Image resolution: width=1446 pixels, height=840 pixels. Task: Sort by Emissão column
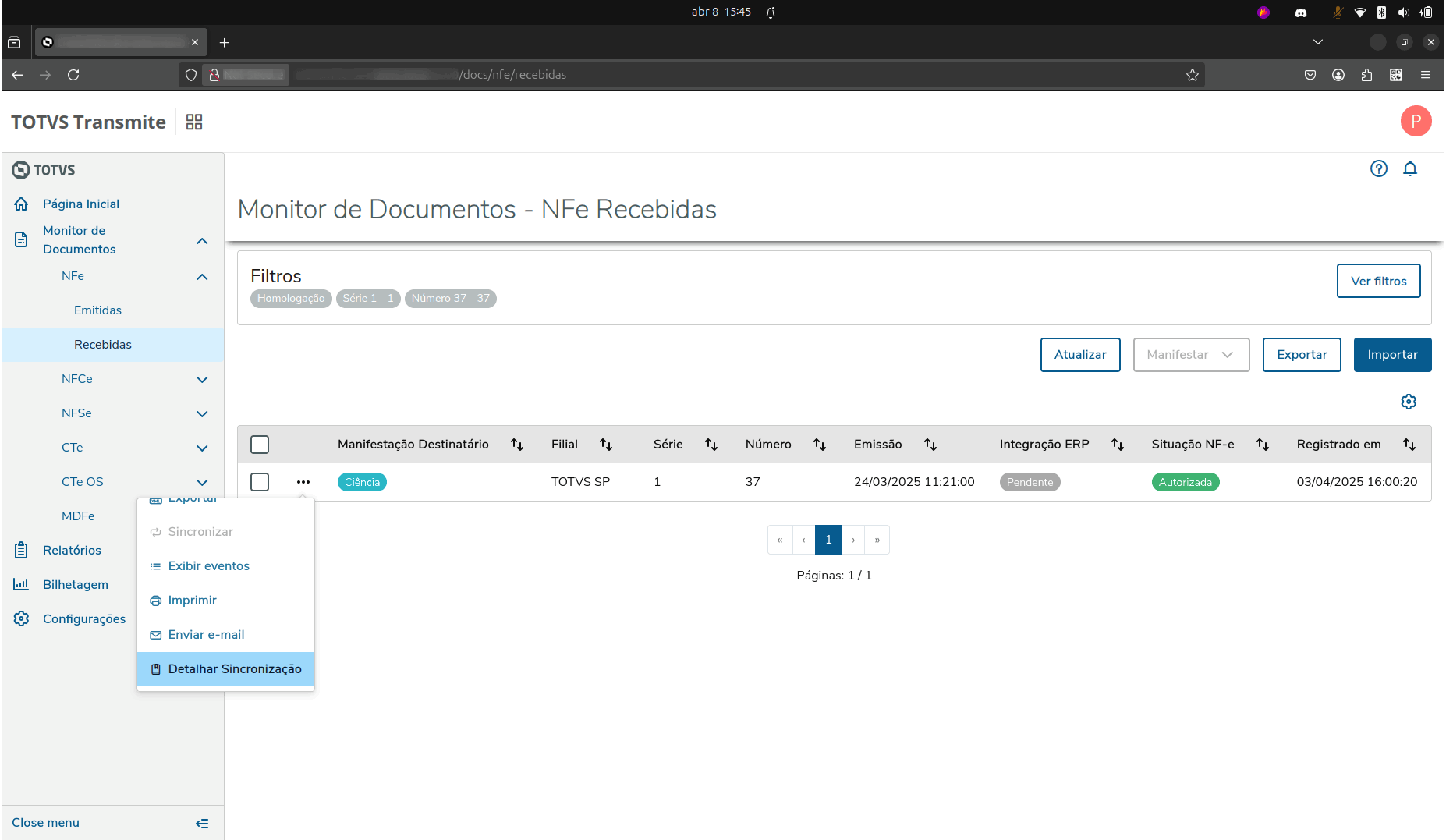930,445
